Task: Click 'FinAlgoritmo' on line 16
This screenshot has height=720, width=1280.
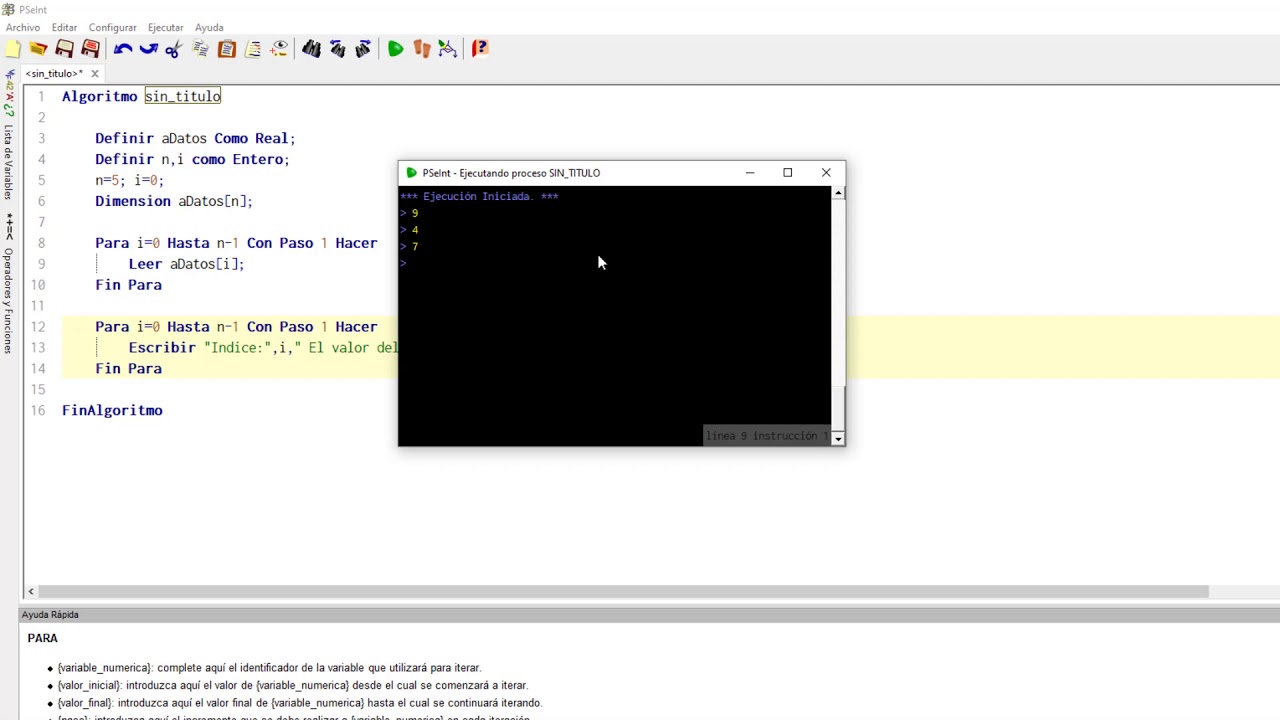Action: (x=112, y=411)
